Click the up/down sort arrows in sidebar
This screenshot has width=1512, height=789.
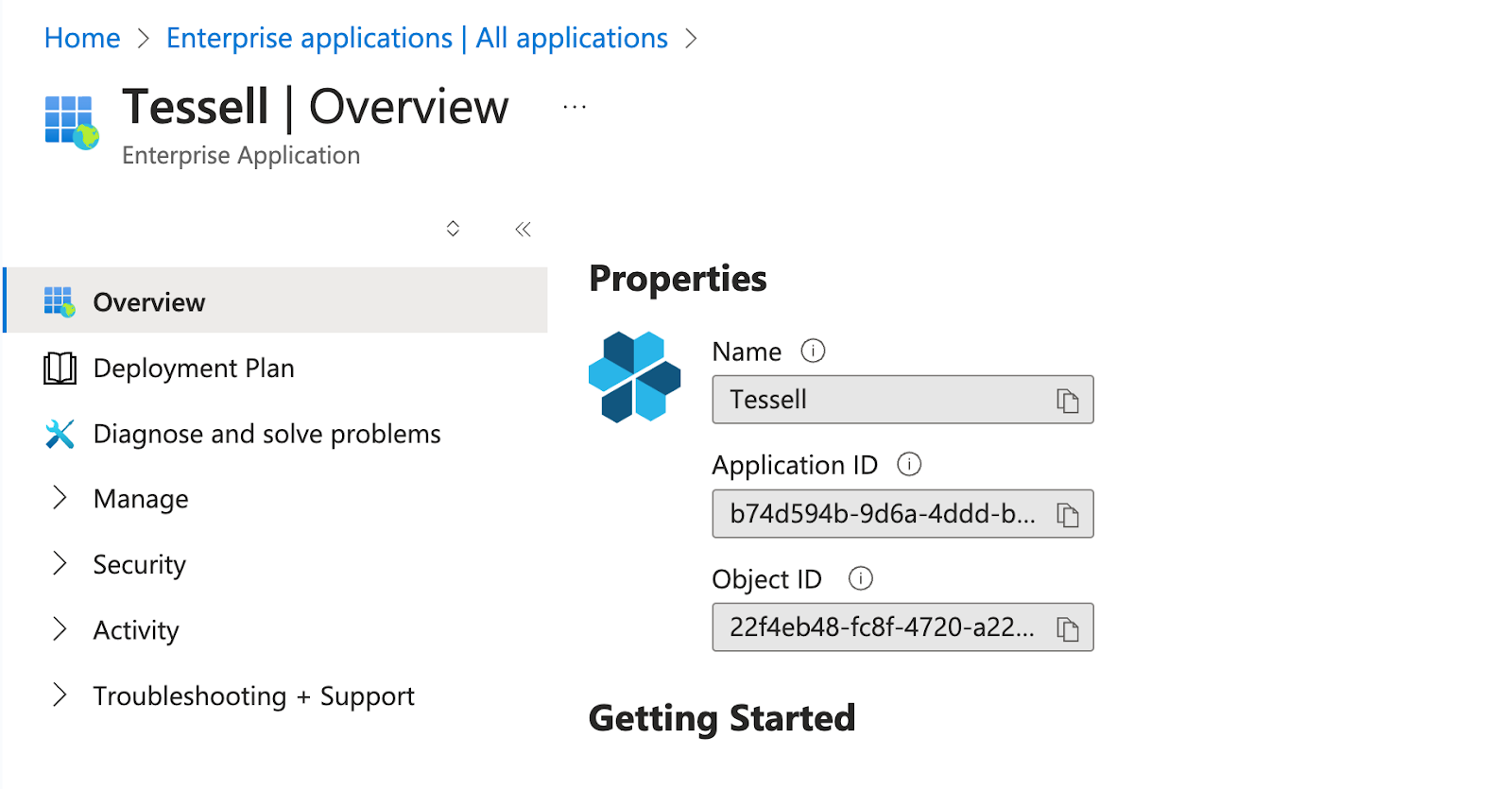tap(453, 229)
